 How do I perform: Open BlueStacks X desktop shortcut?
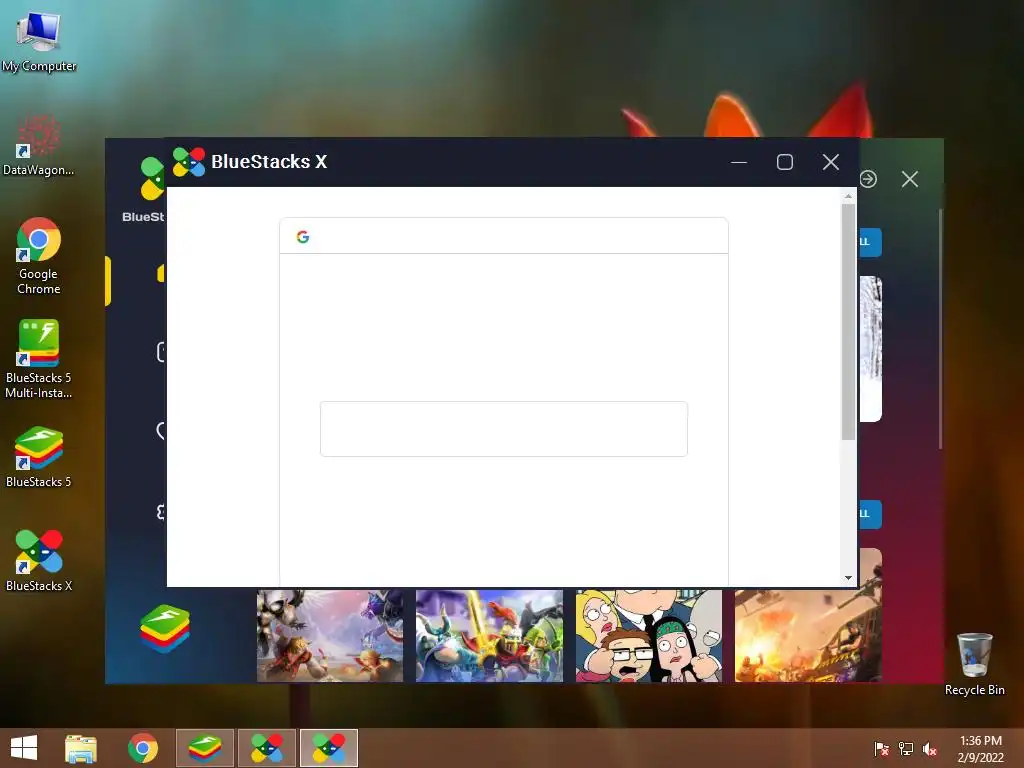click(39, 561)
